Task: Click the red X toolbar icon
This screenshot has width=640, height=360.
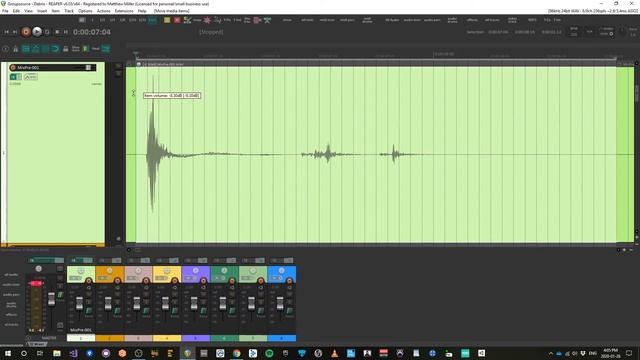Action: coord(177,20)
